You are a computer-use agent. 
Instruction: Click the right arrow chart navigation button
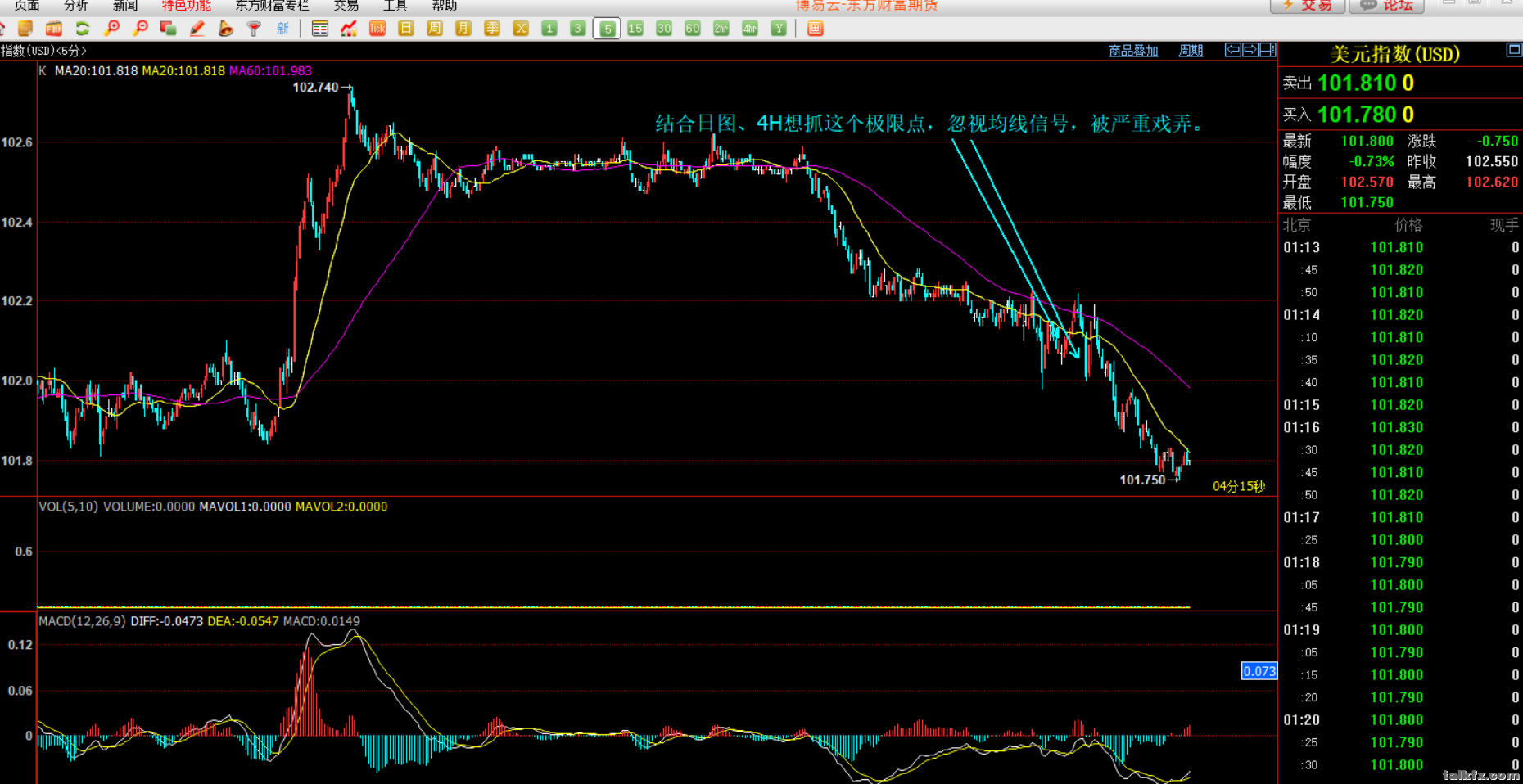tap(1250, 50)
